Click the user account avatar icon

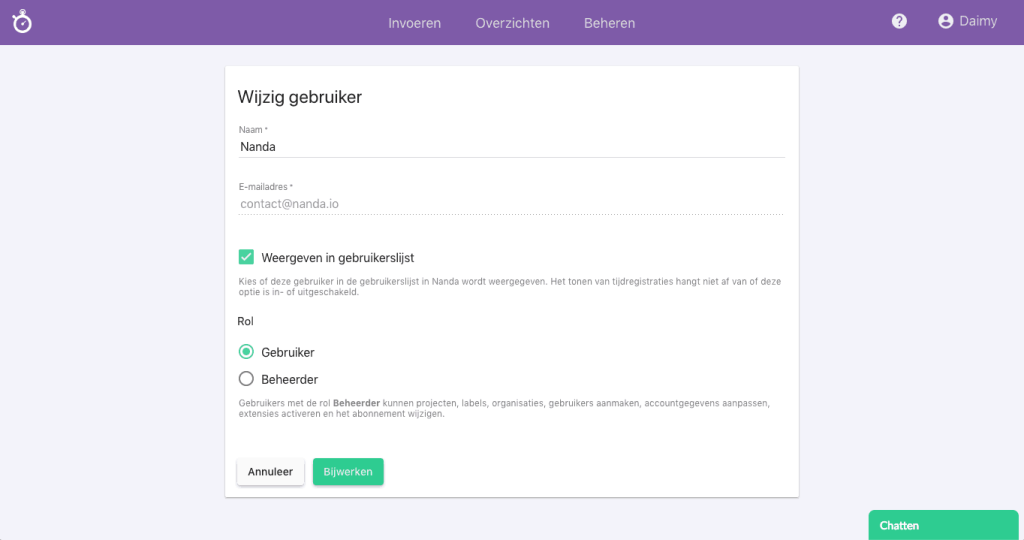(x=945, y=21)
